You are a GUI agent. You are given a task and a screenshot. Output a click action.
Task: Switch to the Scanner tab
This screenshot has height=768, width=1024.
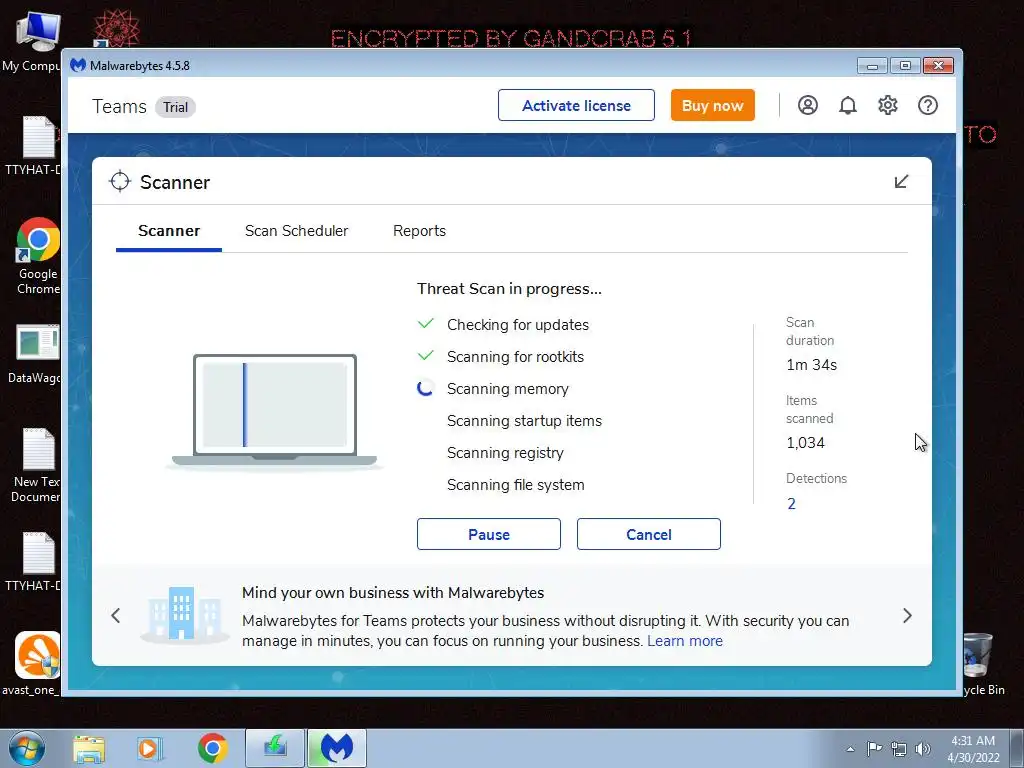coord(169,231)
